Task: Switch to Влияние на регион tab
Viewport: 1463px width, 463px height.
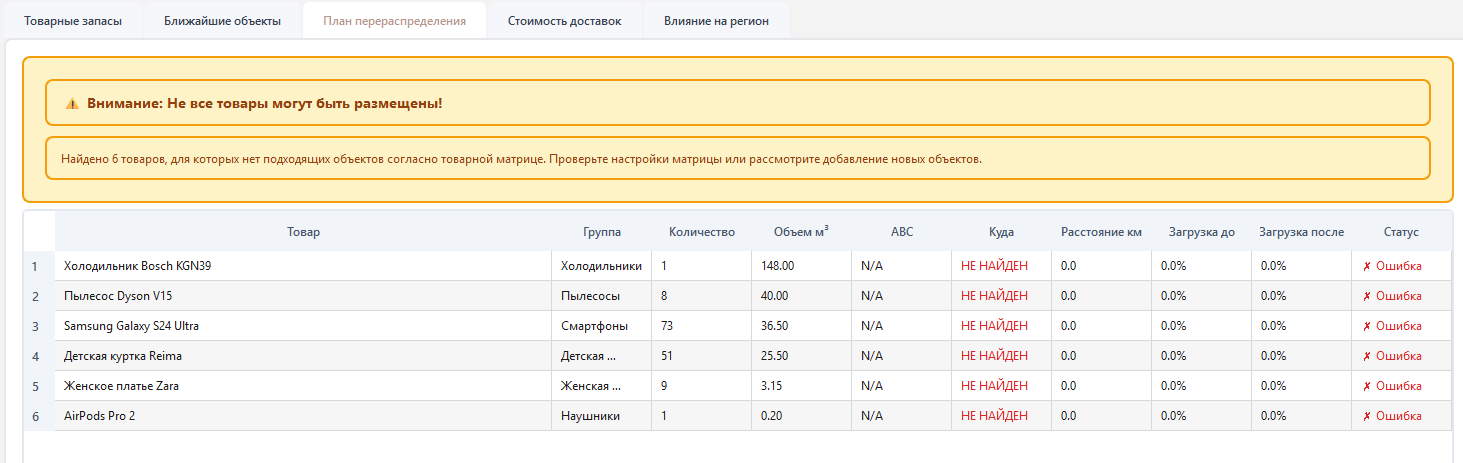Action: pos(716,21)
